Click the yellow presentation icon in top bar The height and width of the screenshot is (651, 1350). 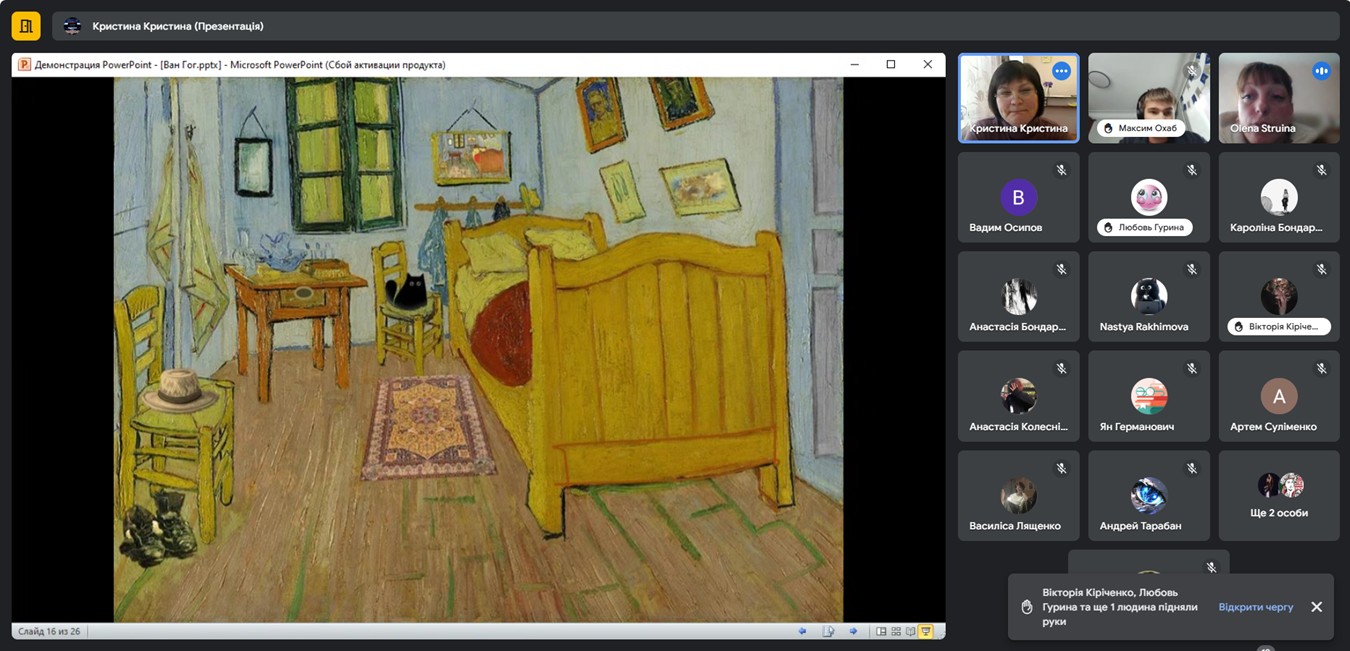pos(26,26)
